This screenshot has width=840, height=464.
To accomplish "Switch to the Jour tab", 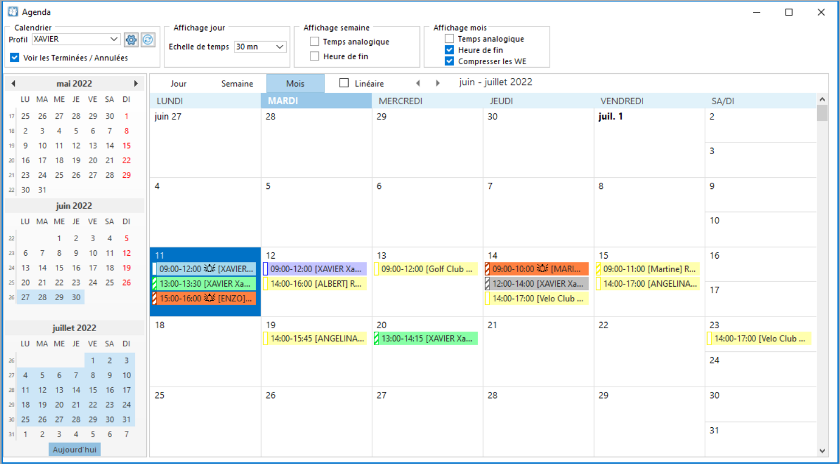I will [178, 84].
